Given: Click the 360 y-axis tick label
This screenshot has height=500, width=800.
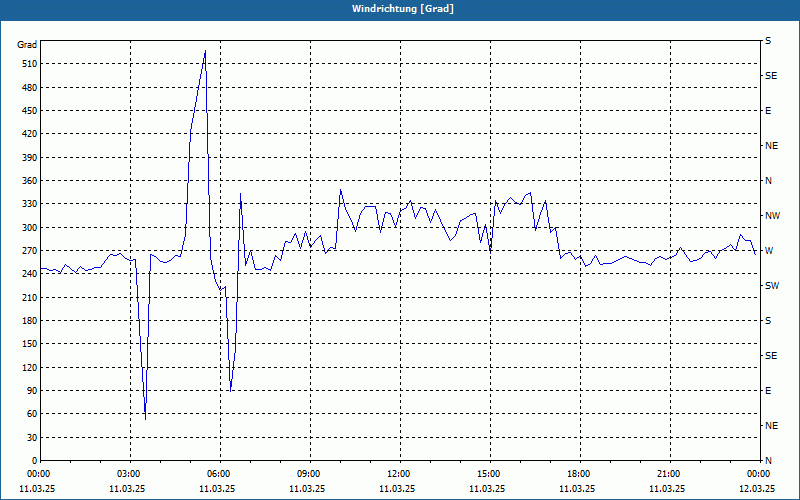Looking at the screenshot, I should [x=30, y=181].
